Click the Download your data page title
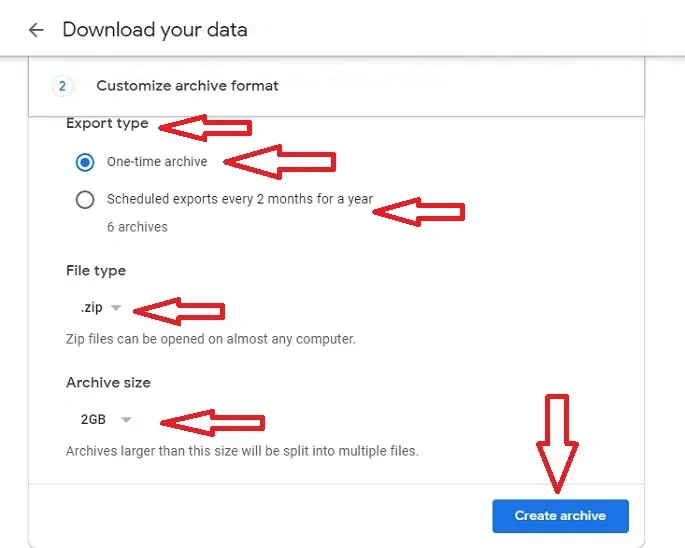 click(x=154, y=30)
